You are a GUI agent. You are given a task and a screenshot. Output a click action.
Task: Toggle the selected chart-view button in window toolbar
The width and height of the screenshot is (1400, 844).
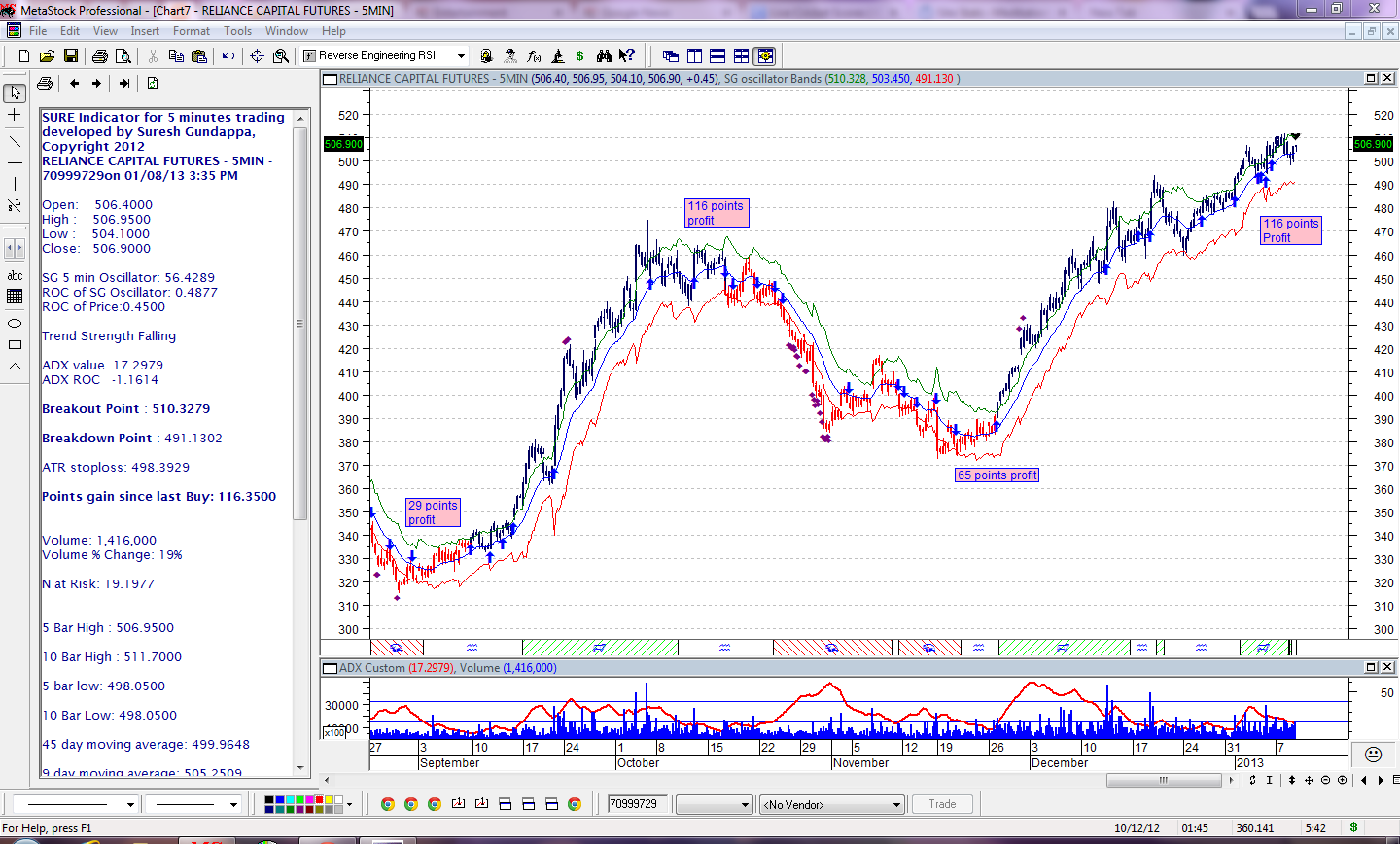pyautogui.click(x=765, y=55)
